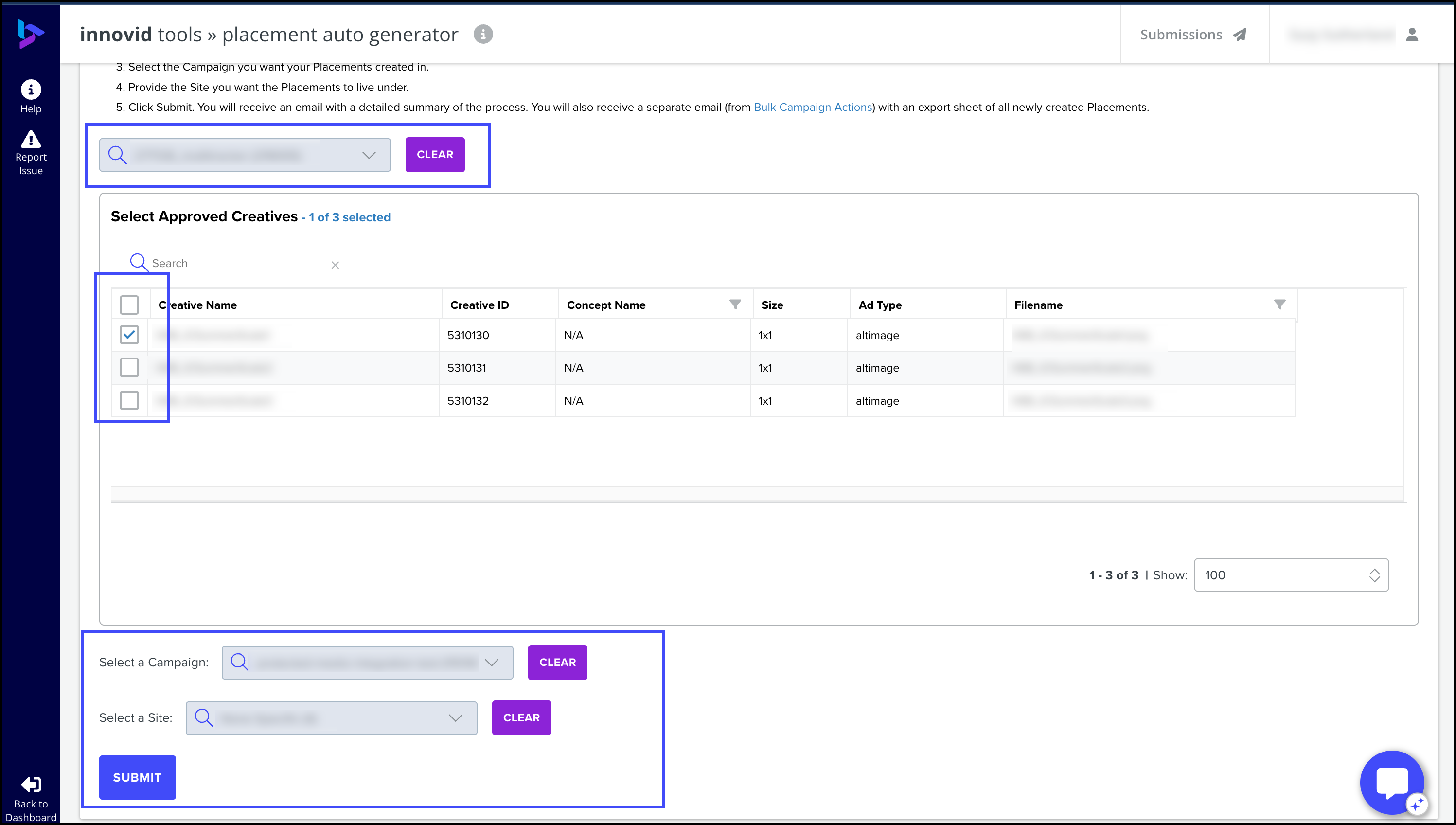Open the chat support bubble

pos(1393,782)
